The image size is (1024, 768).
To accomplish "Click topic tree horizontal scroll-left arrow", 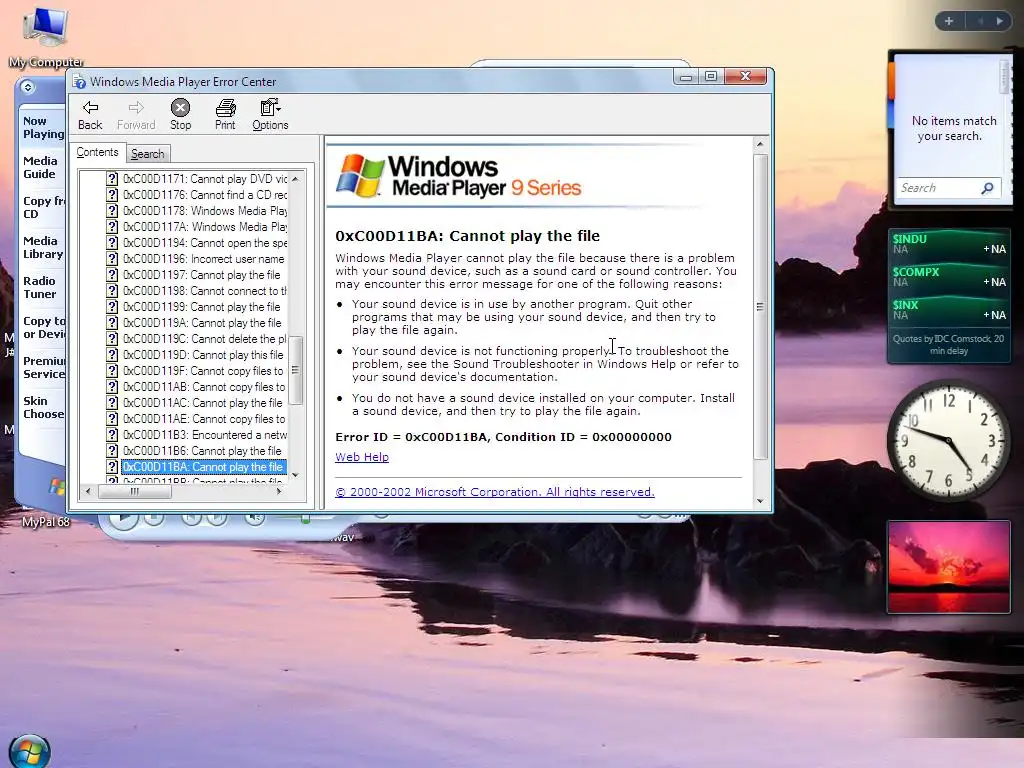I will [x=88, y=491].
